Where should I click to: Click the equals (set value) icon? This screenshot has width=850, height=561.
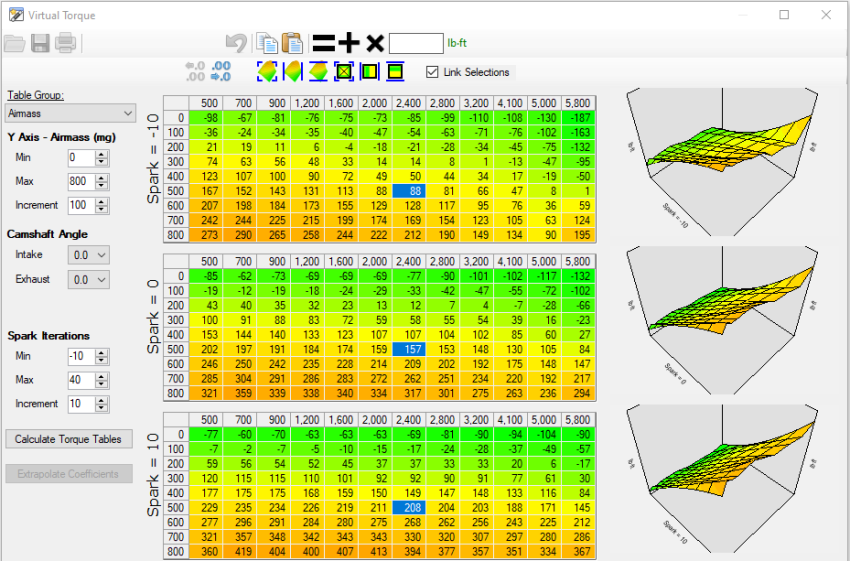tap(323, 43)
